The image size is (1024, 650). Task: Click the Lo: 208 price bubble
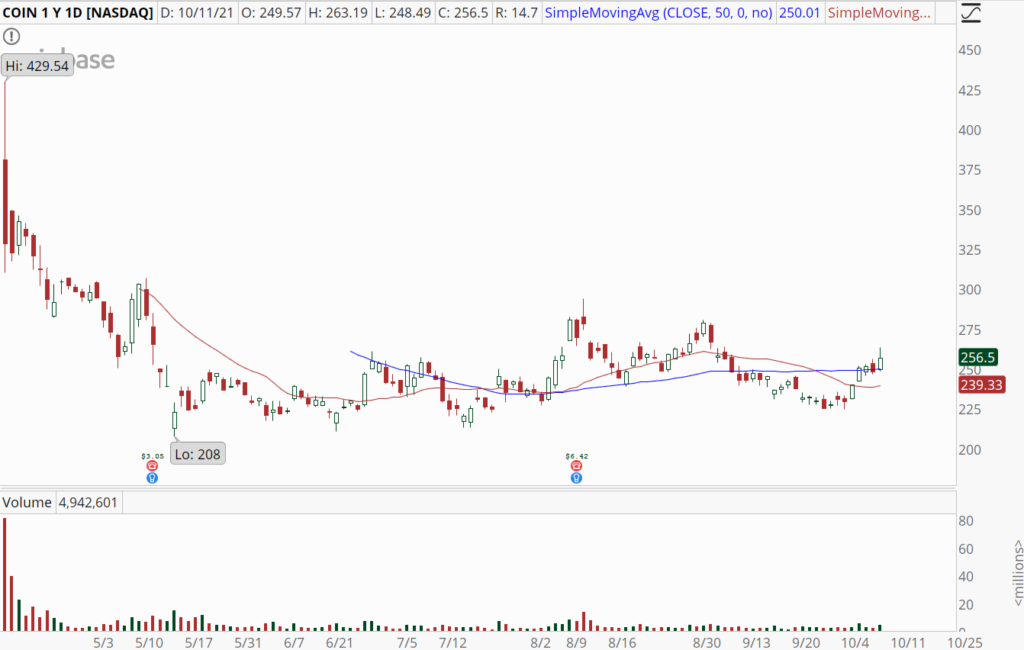[x=198, y=454]
